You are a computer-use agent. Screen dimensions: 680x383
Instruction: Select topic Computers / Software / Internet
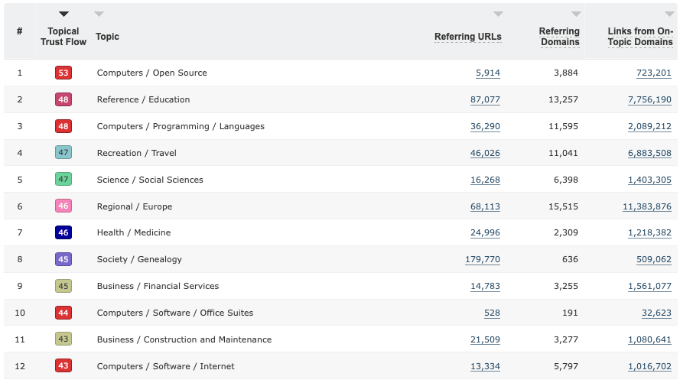(166, 367)
